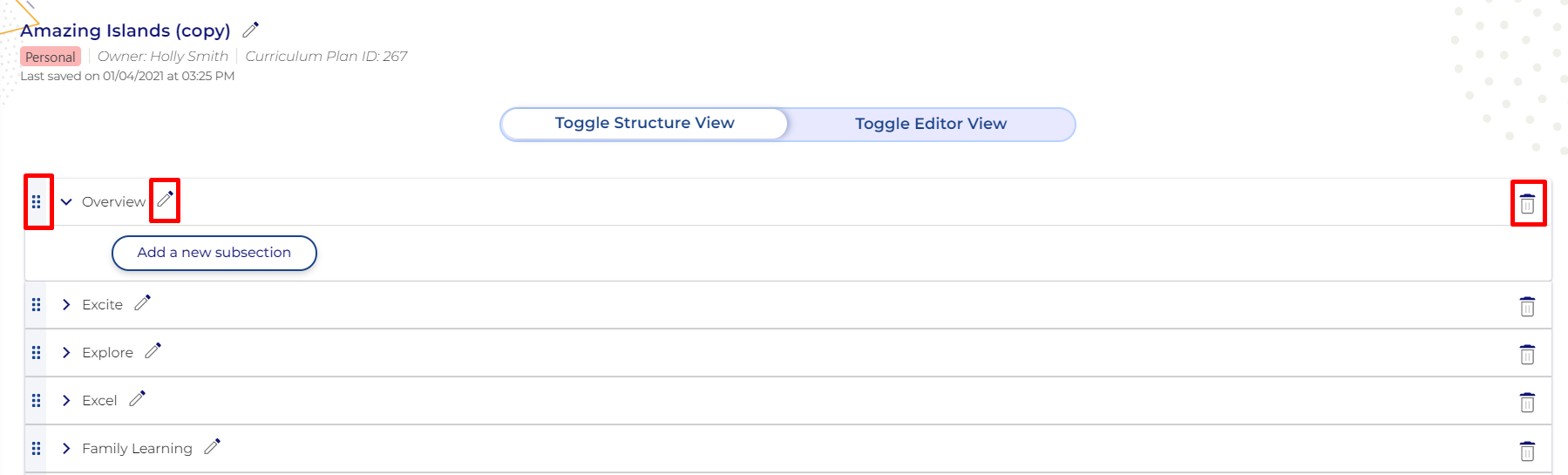Remove the Explore section with trash icon
Screen dimensions: 1568x475
coord(1527,355)
